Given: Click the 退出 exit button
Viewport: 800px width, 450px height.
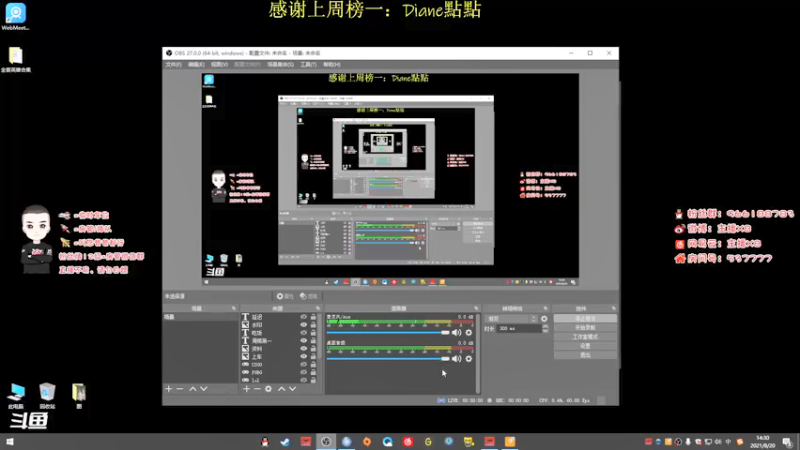Looking at the screenshot, I should pyautogui.click(x=585, y=355).
